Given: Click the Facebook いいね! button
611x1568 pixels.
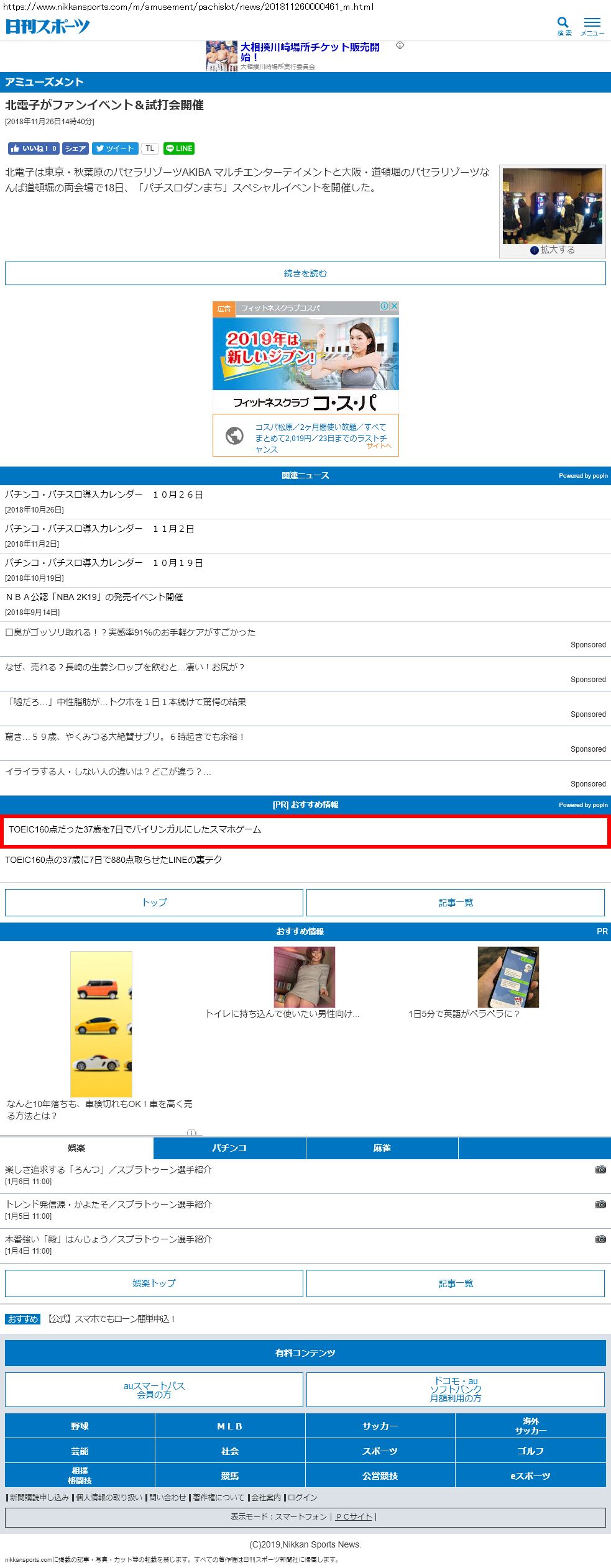Looking at the screenshot, I should point(34,148).
